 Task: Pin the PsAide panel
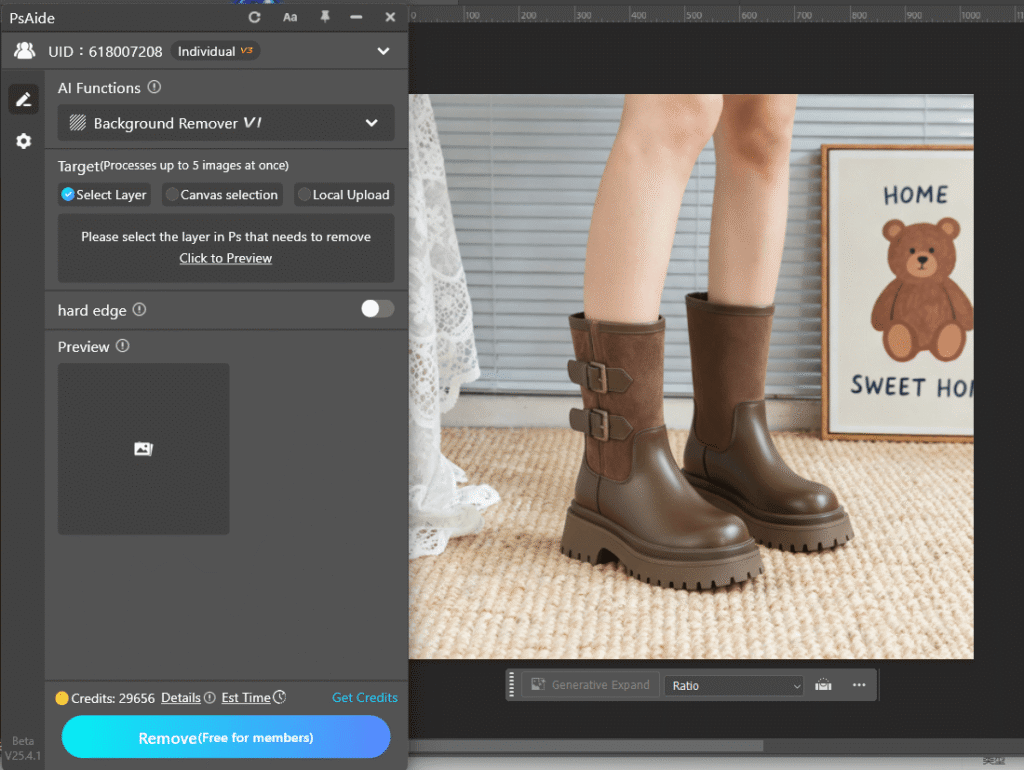(x=325, y=17)
